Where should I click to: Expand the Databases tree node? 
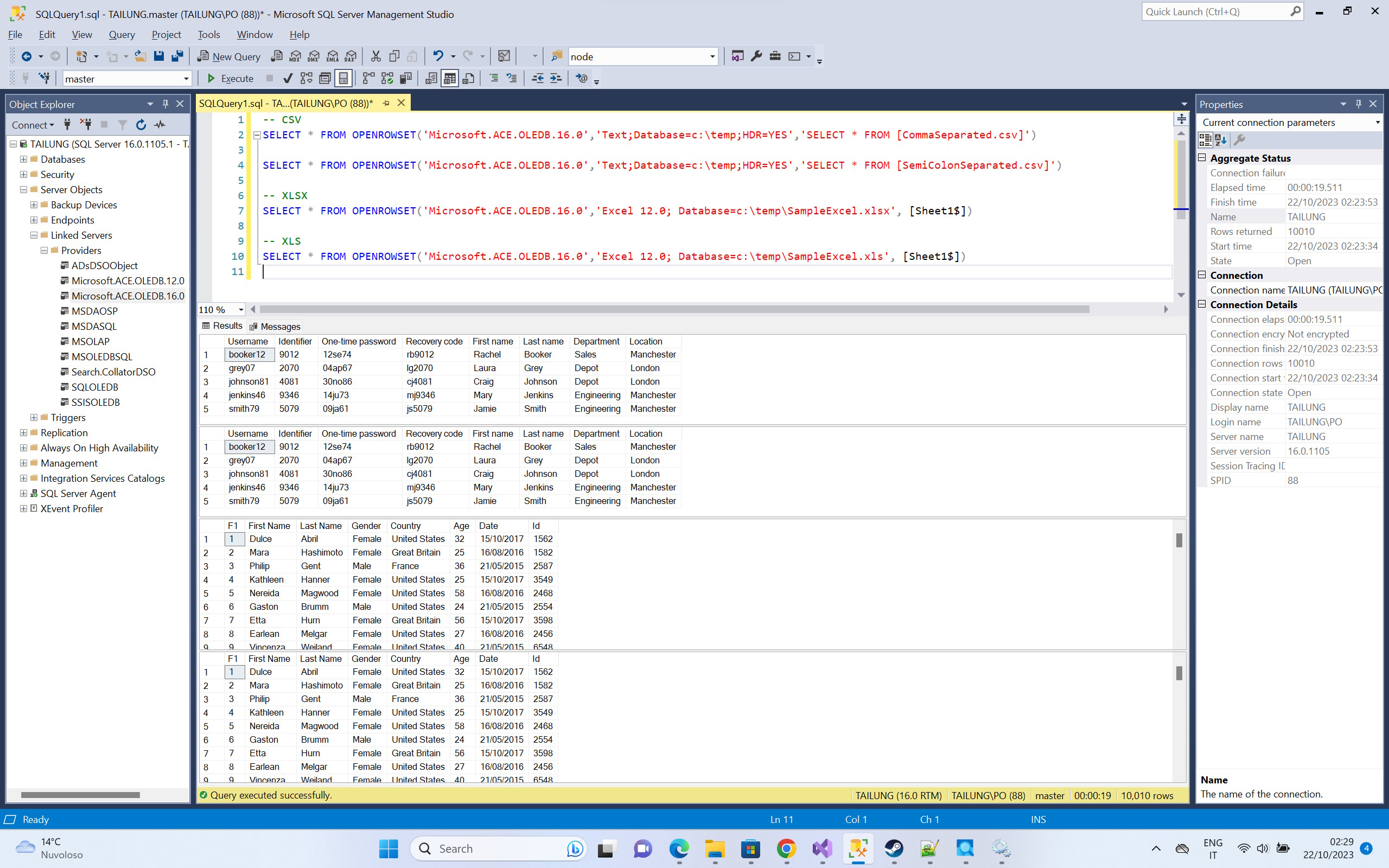click(x=23, y=159)
